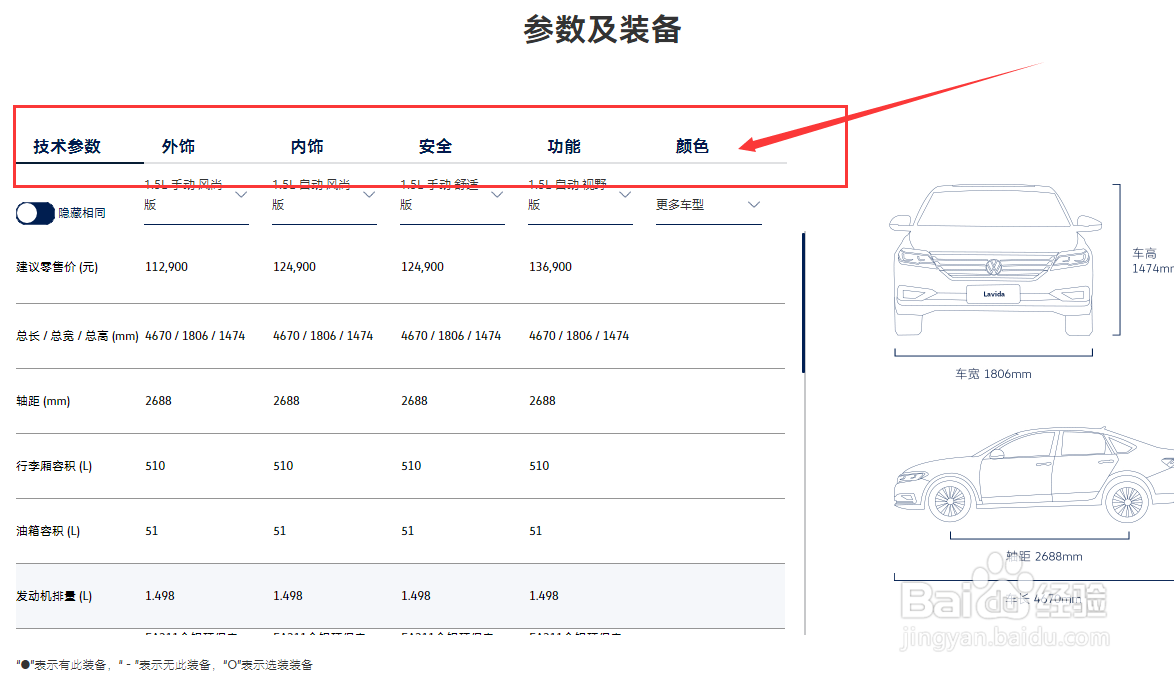
Task: Click the equipment symbols legend footnote
Action: (x=164, y=665)
